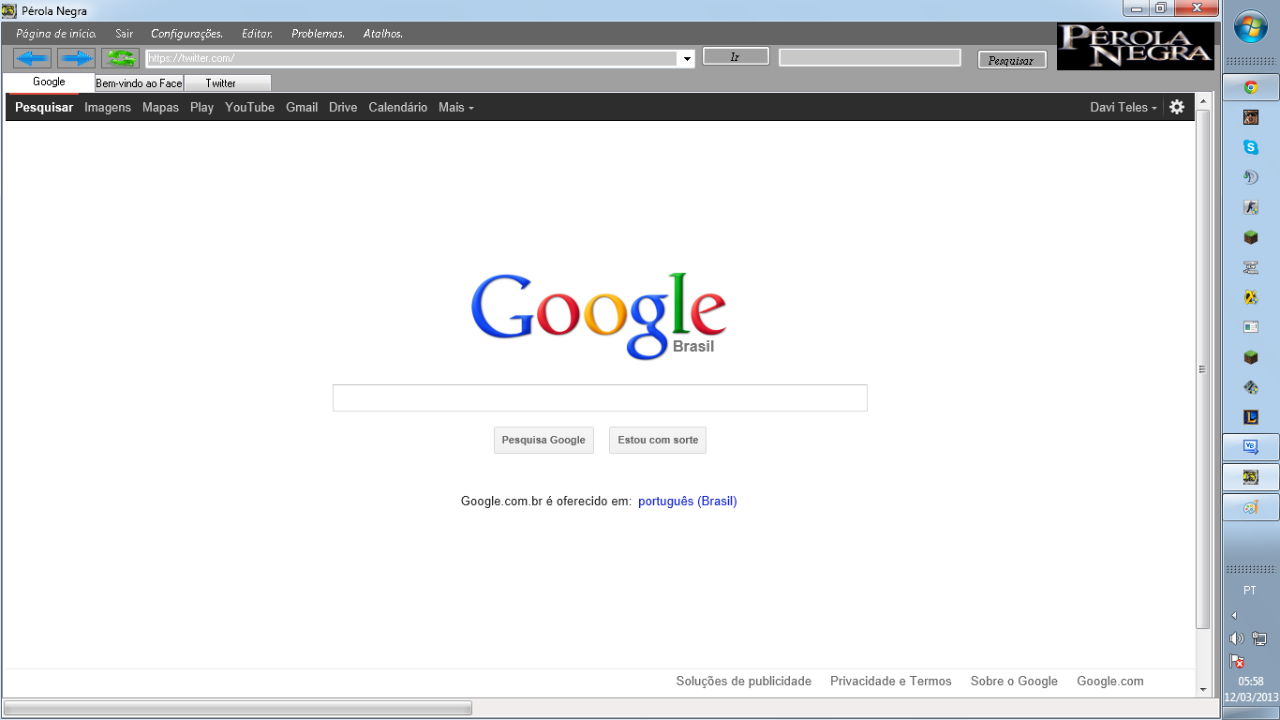This screenshot has height=720, width=1280.
Task: Switch to Paint in the taskbar
Action: pos(1250,507)
